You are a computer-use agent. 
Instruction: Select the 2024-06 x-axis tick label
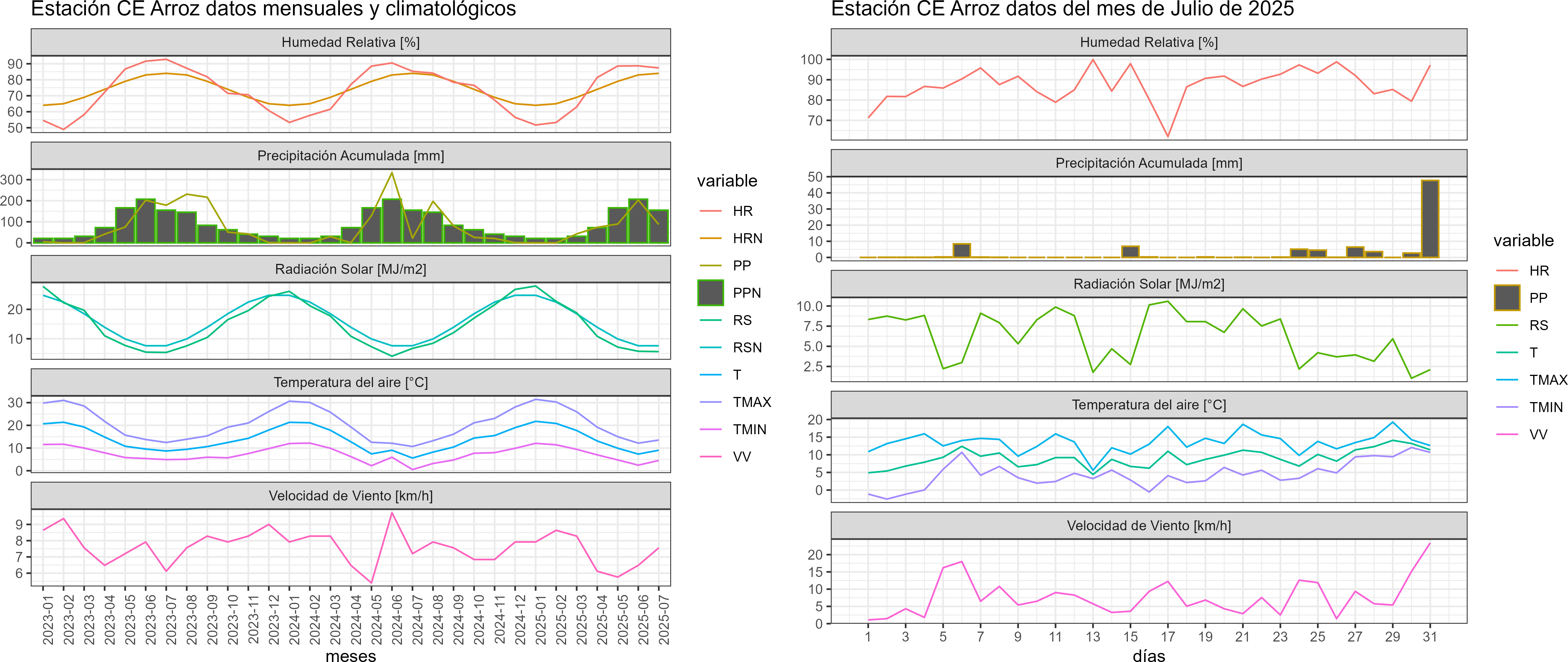click(397, 620)
